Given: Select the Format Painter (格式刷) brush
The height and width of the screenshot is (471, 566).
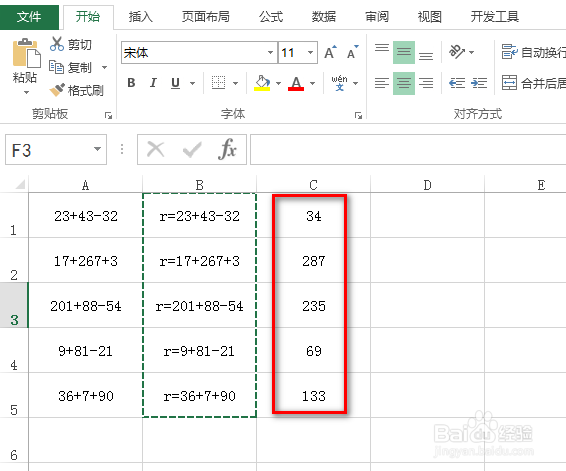Looking at the screenshot, I should tap(57, 90).
